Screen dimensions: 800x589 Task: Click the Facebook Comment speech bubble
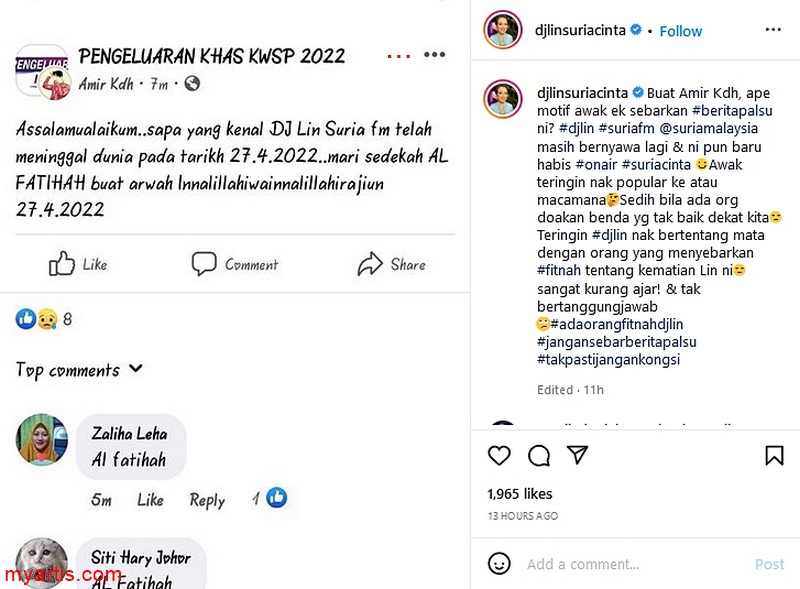click(x=235, y=264)
